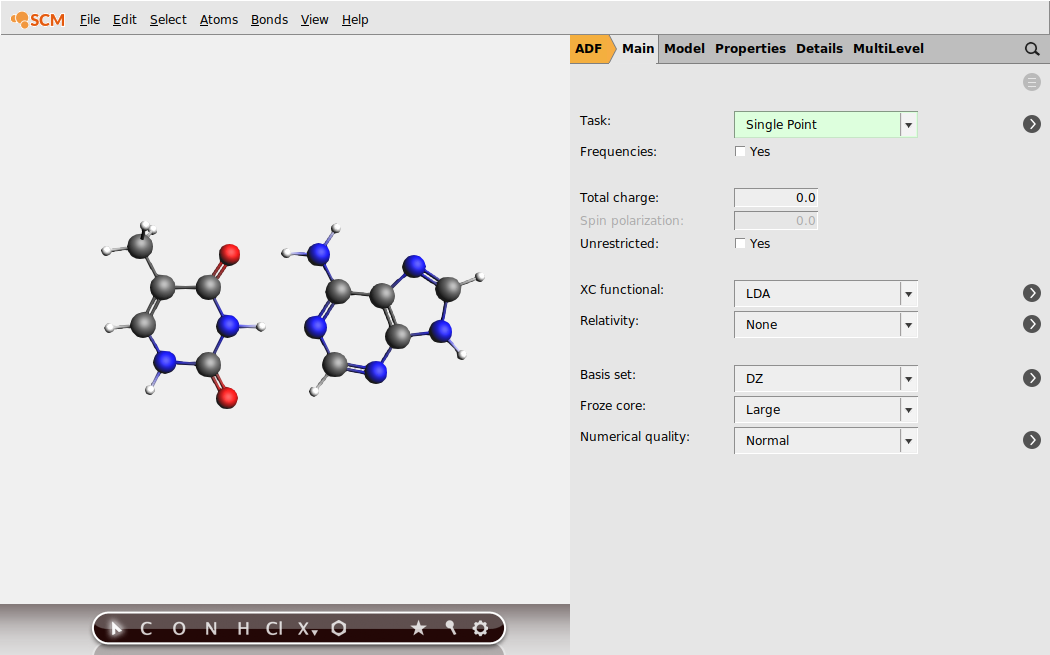Viewport: 1050px width, 655px height.
Task: Open the Task dropdown showing Single Point
Action: pos(908,124)
